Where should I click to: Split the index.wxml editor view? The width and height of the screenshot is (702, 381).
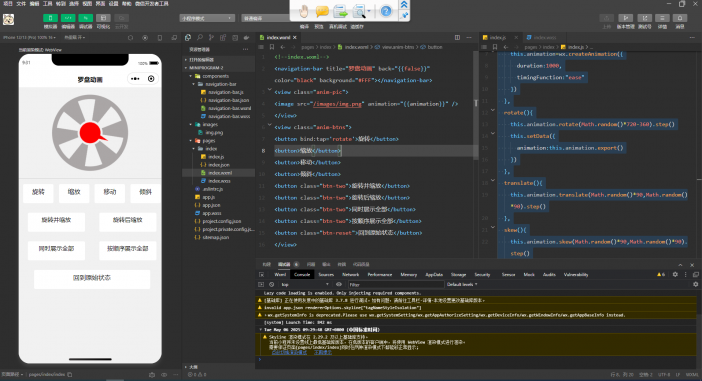click(x=457, y=38)
